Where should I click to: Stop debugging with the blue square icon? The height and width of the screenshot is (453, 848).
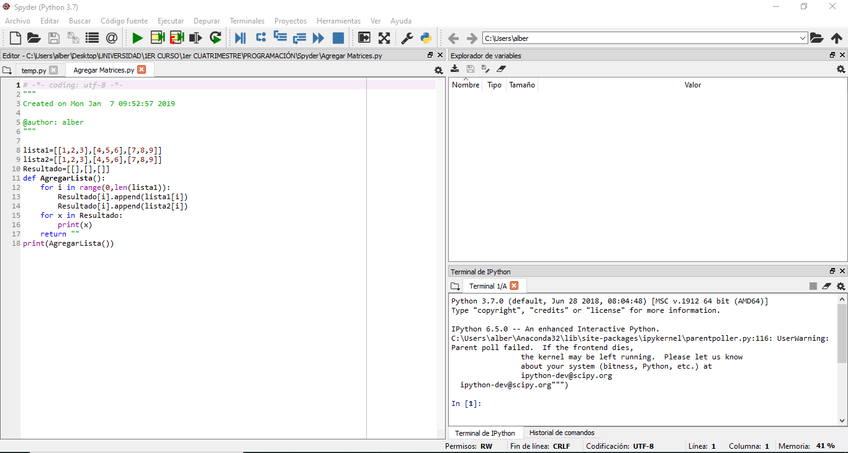click(x=338, y=38)
